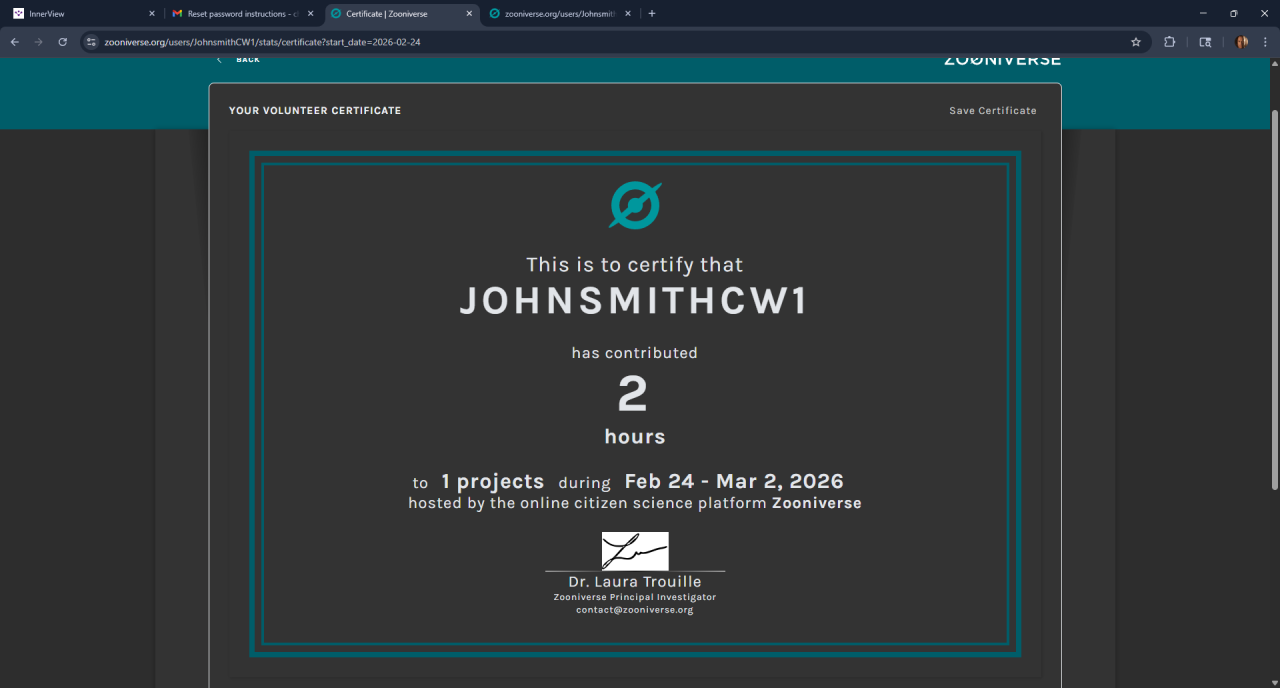Close the InnerView tab
This screenshot has width=1280, height=688.
(x=152, y=14)
